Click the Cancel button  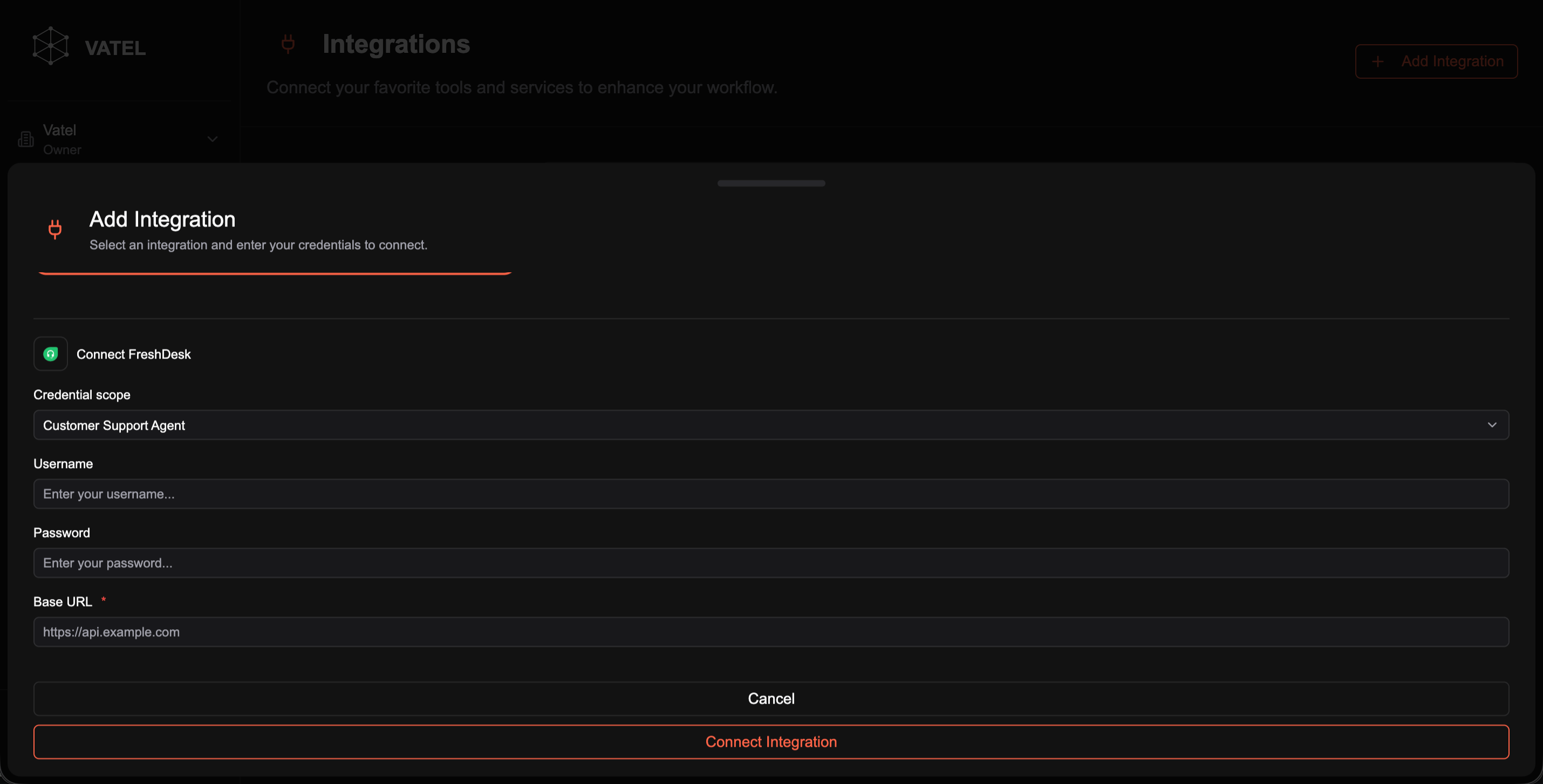[x=771, y=699]
